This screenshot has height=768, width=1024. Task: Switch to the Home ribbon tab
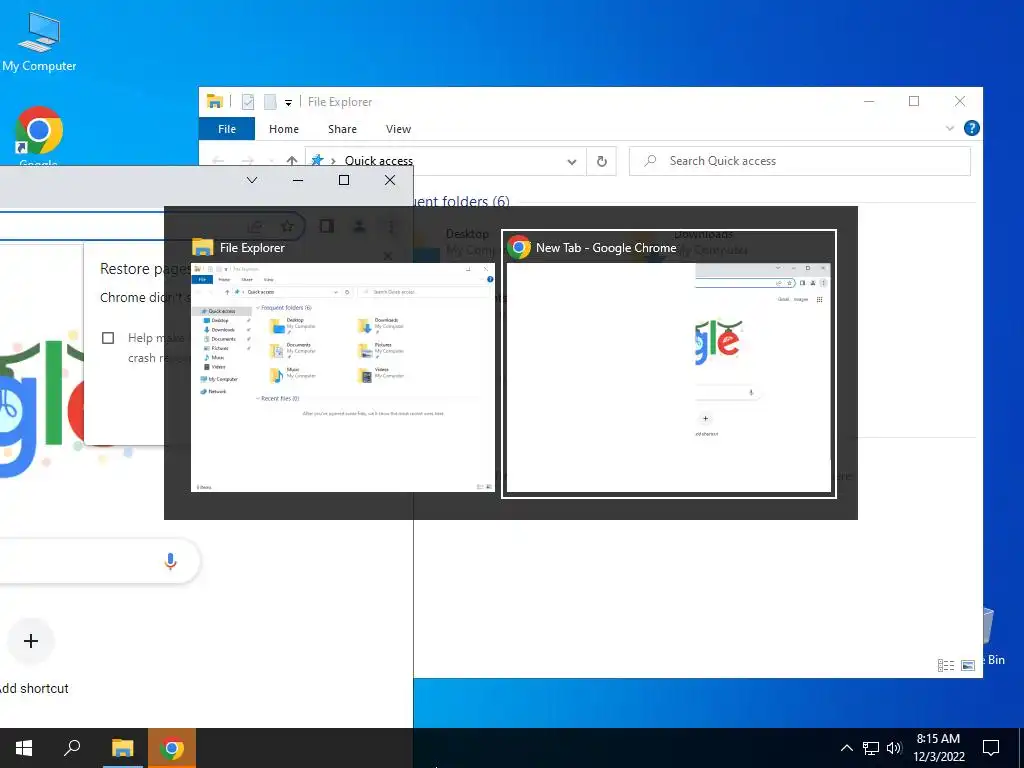(x=283, y=129)
